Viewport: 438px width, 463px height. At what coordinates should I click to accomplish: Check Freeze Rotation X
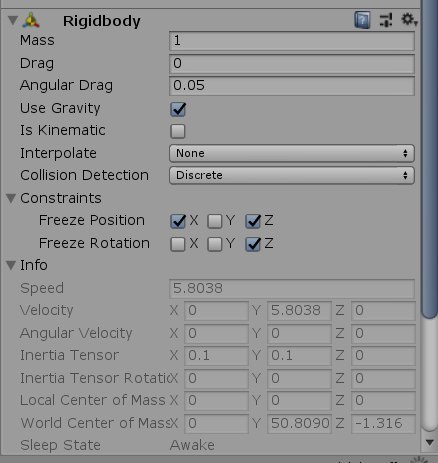click(178, 244)
